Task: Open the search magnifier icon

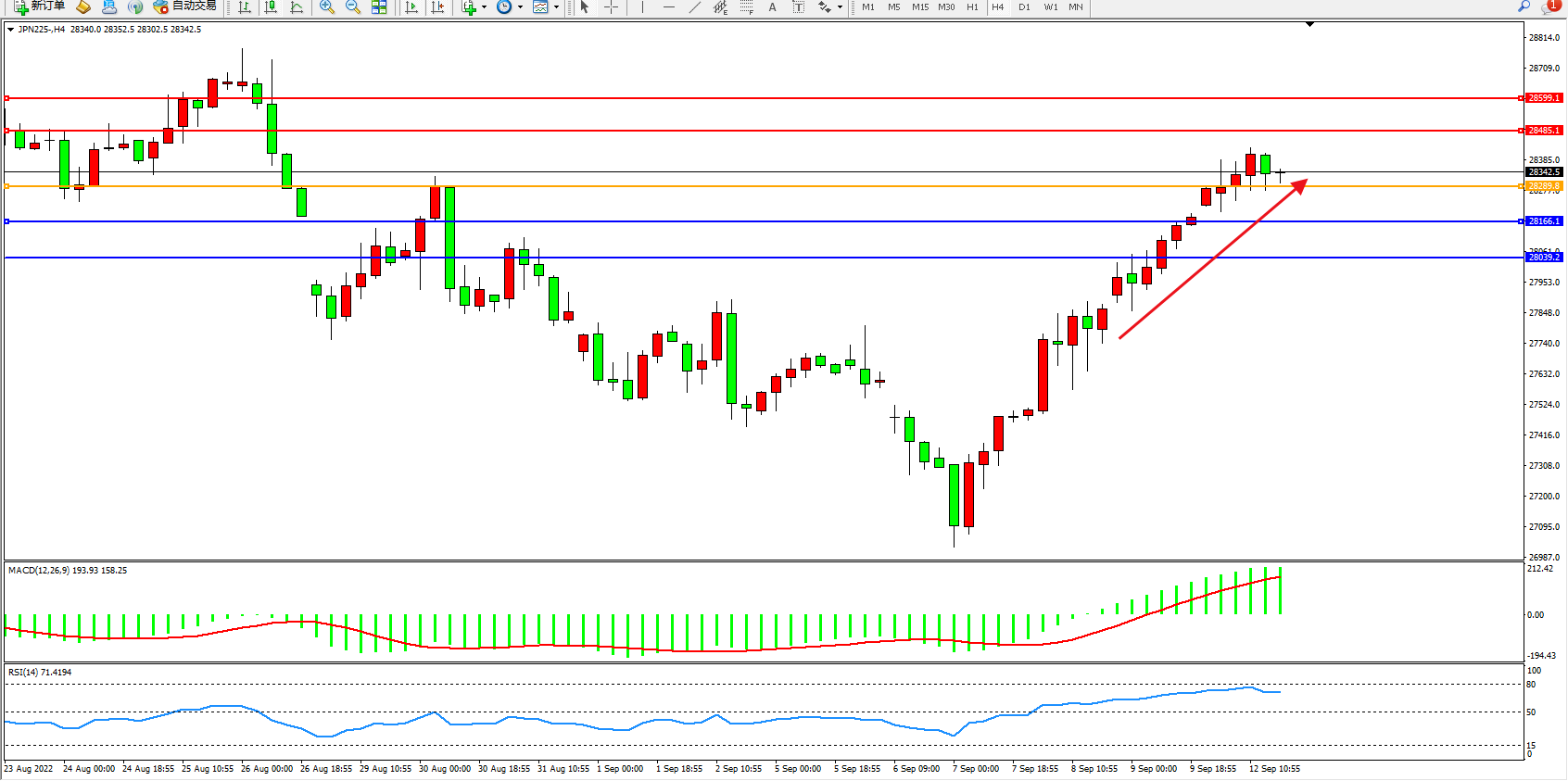Action: click(x=1524, y=7)
